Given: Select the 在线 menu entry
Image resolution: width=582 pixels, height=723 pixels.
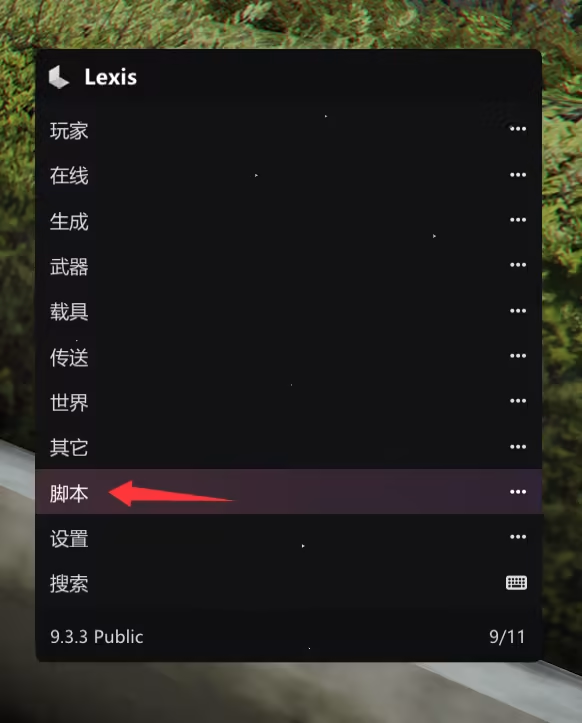Looking at the screenshot, I should coord(289,175).
